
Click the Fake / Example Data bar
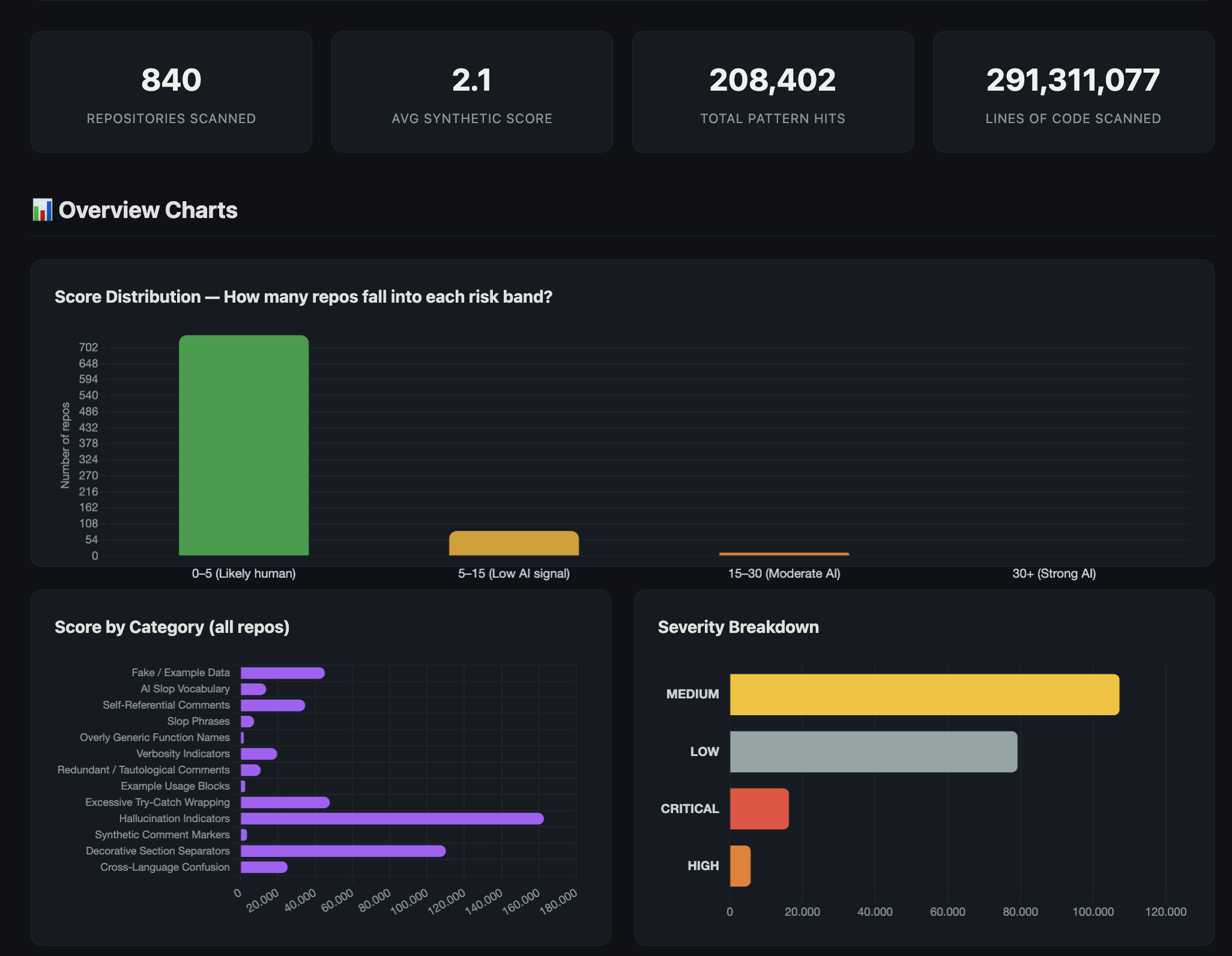pos(283,673)
